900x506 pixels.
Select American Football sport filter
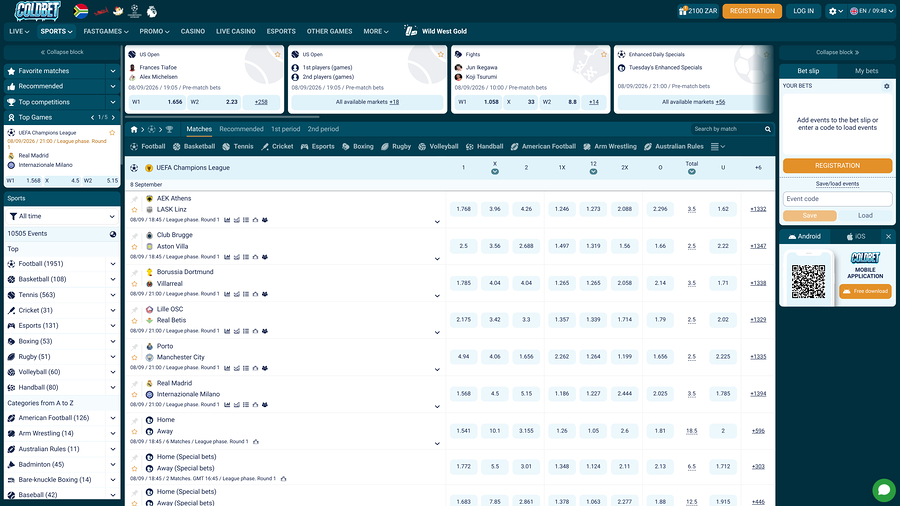tap(543, 147)
